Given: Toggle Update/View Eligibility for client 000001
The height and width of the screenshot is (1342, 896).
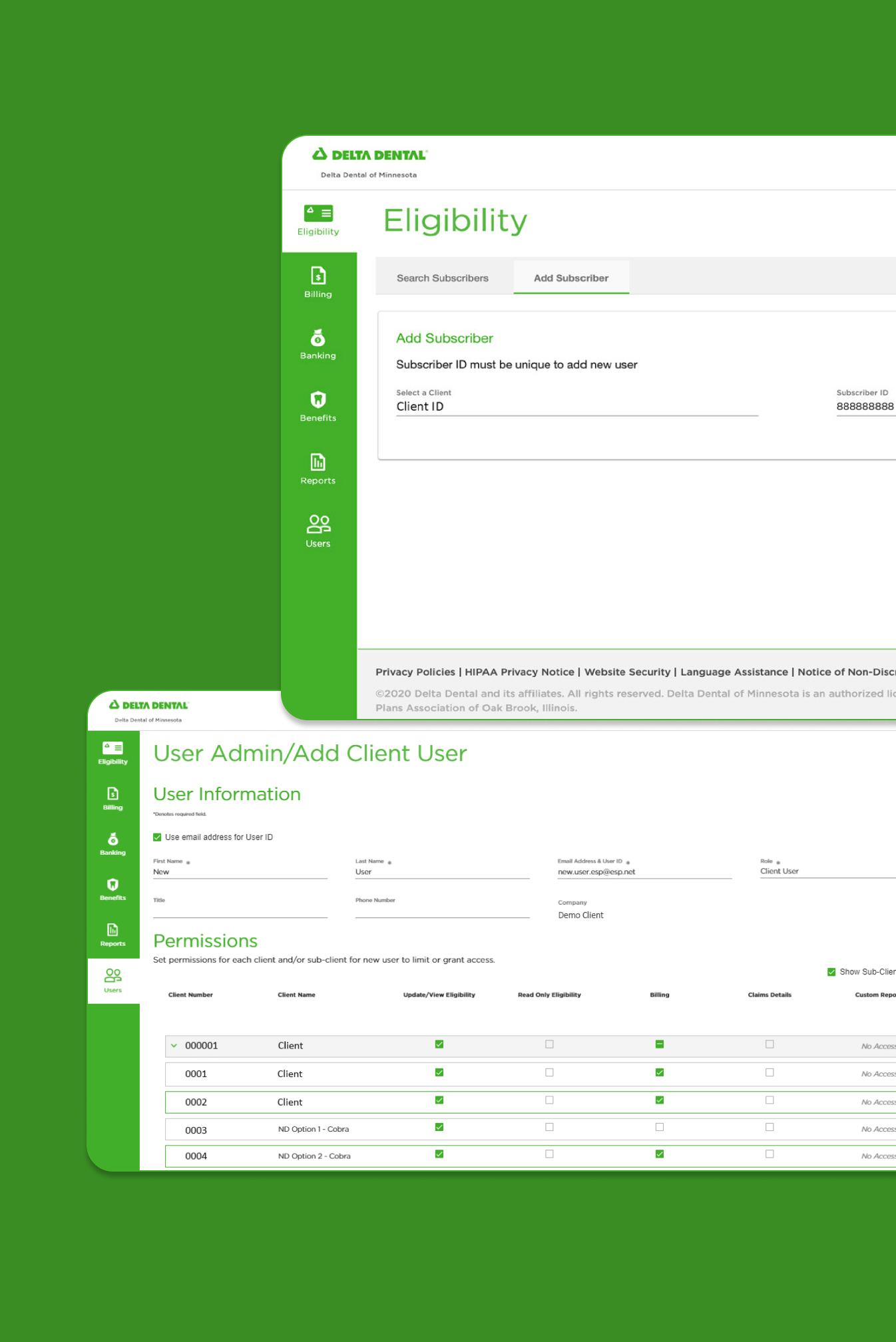Looking at the screenshot, I should (x=439, y=1044).
